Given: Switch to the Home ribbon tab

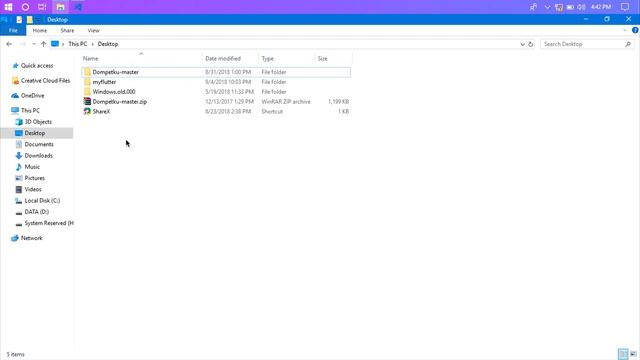Looking at the screenshot, I should pos(40,31).
